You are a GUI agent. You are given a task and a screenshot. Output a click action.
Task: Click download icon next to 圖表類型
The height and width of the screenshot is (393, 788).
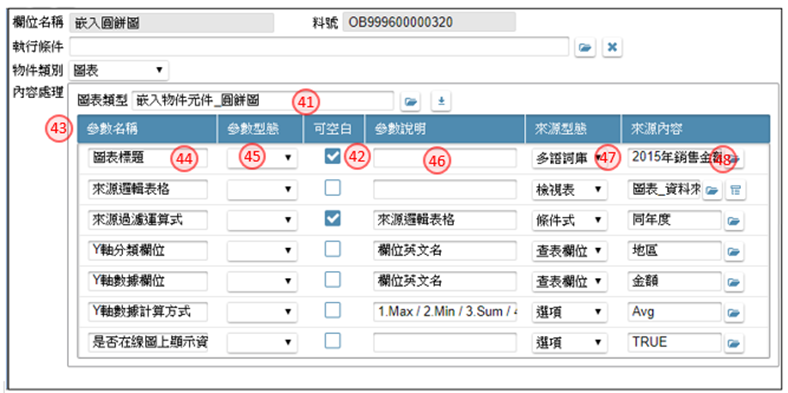pos(441,102)
